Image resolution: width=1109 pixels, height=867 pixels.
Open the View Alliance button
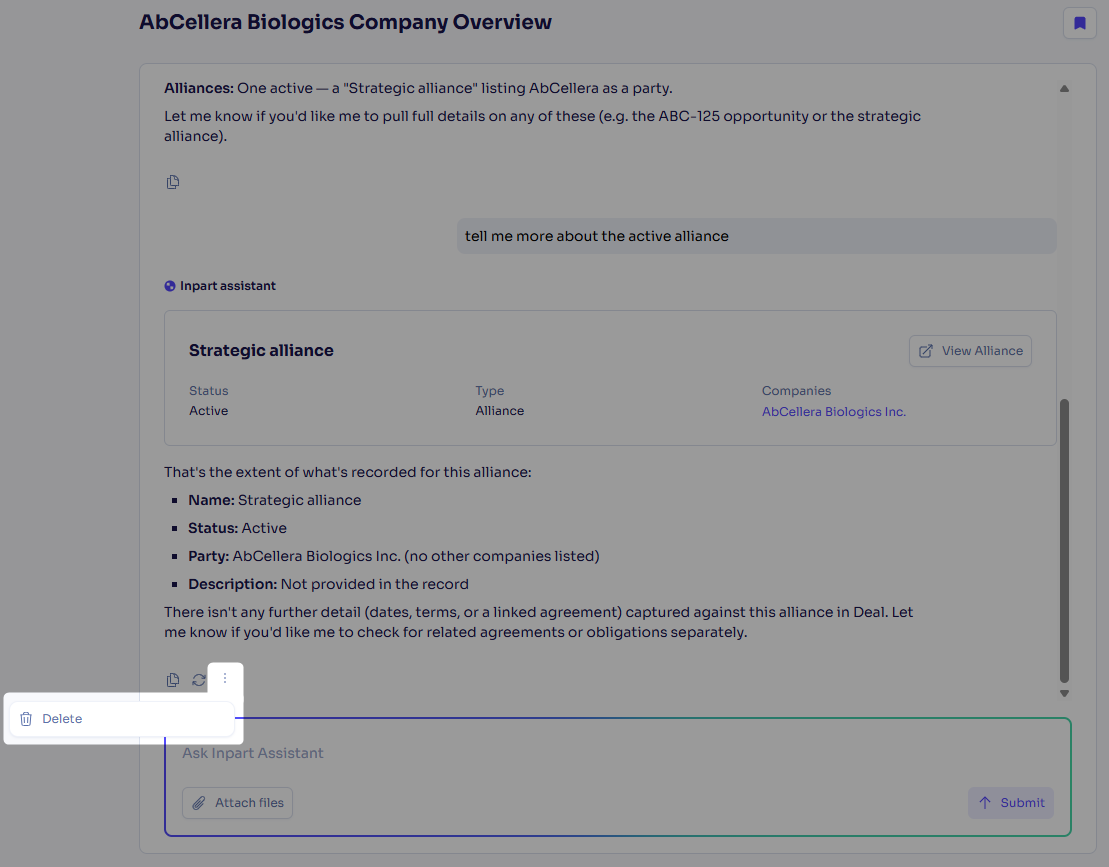[x=970, y=351]
